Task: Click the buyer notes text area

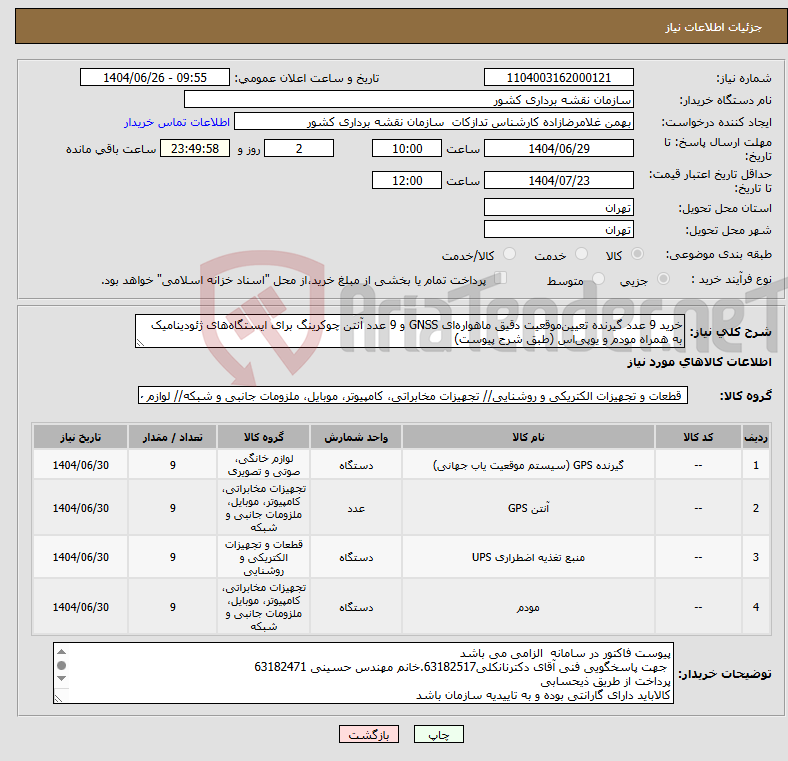Action: (363, 673)
